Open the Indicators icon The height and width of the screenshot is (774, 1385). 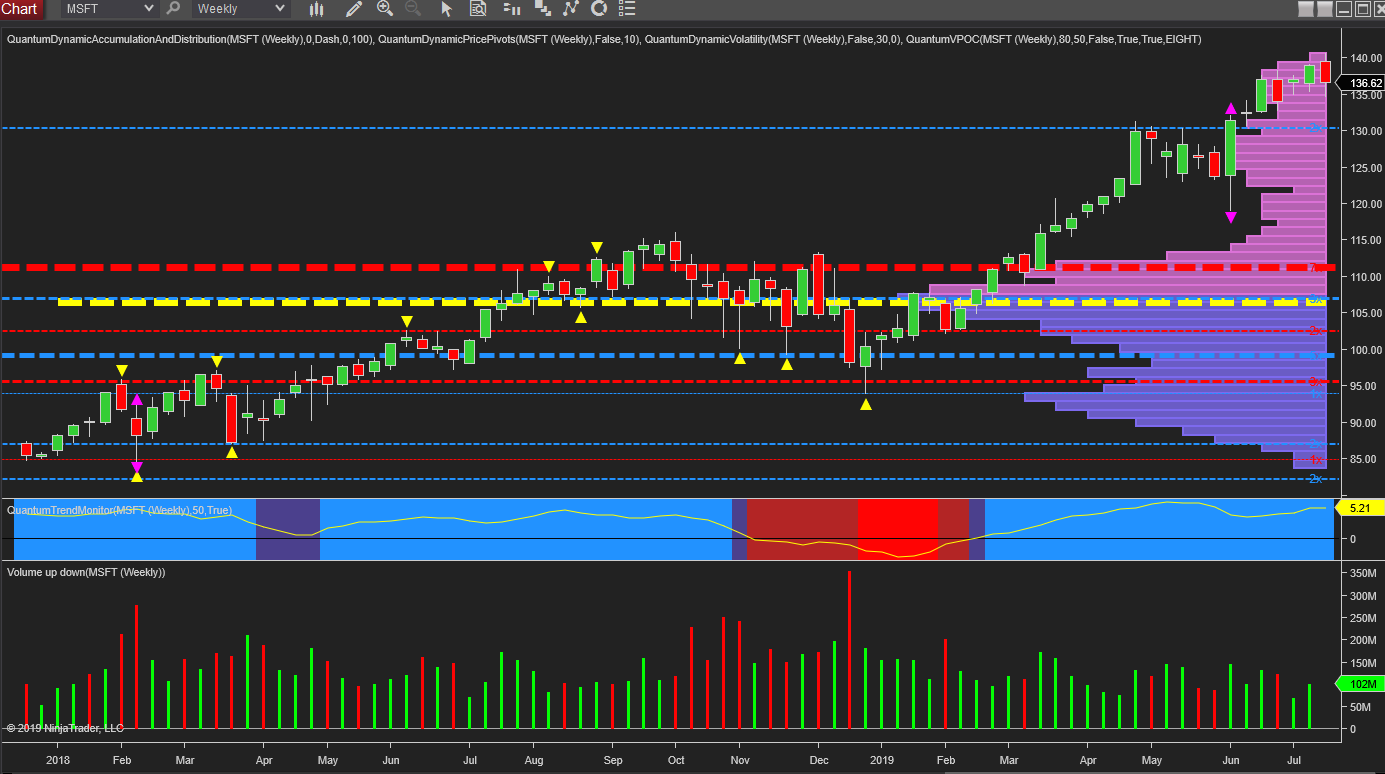click(x=571, y=9)
